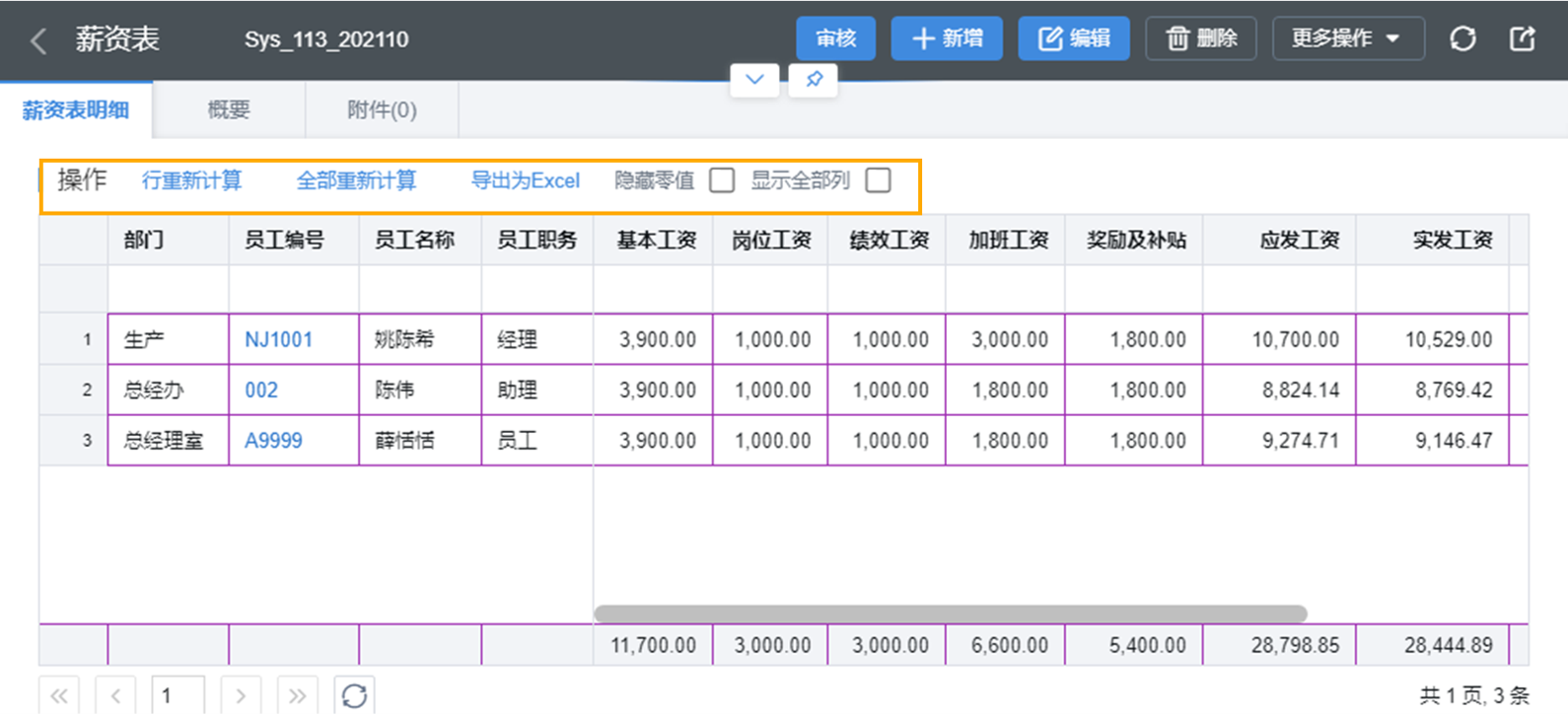This screenshot has width=1568, height=714.
Task: Switch to the 概要 tab
Action: (229, 109)
